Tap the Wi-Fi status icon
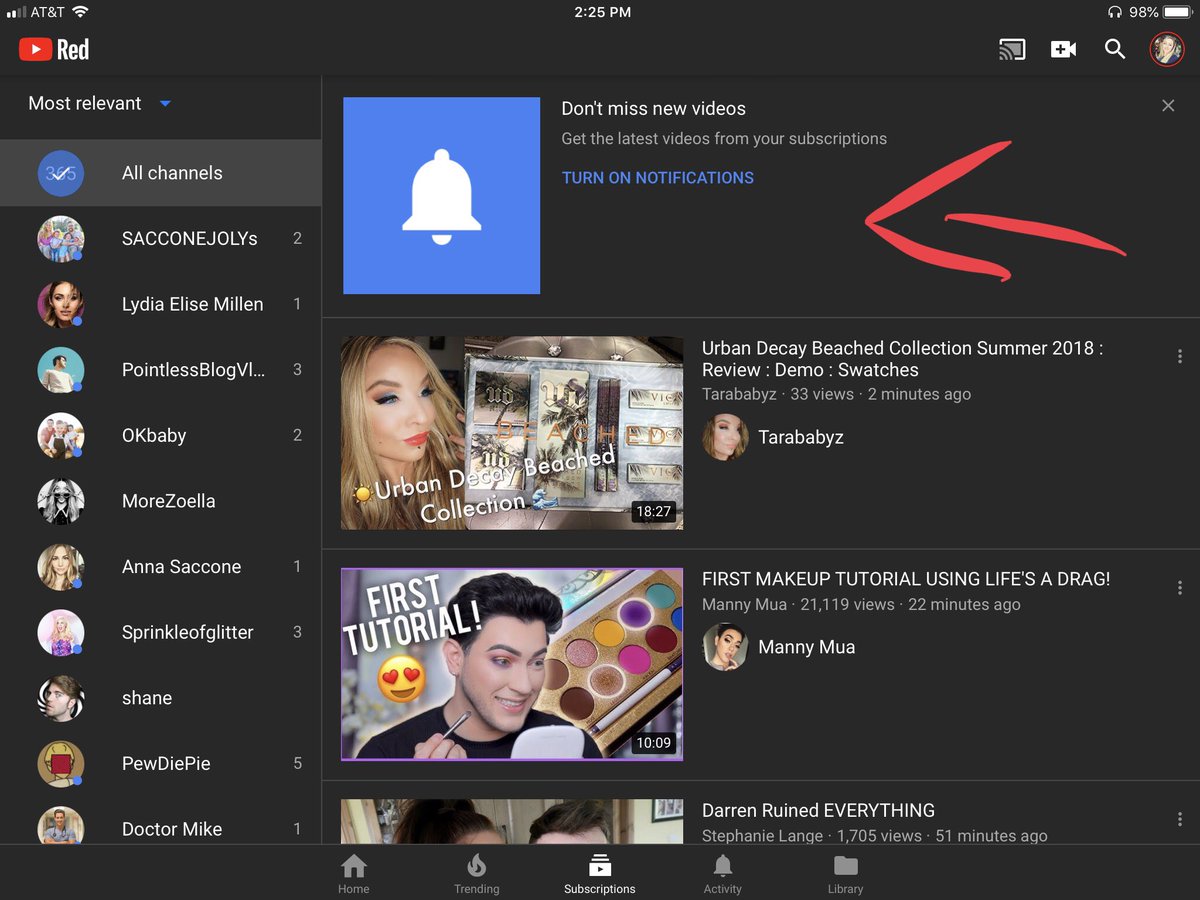 click(80, 12)
